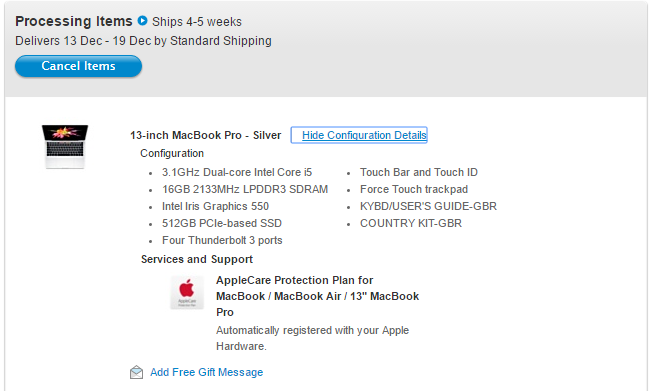652x391 pixels.
Task: Click the Processing Items heading
Action: pyautogui.click(x=74, y=21)
